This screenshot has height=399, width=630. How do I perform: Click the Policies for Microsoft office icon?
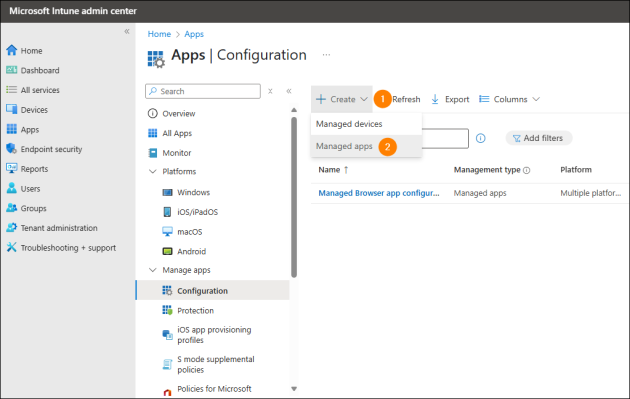click(167, 392)
